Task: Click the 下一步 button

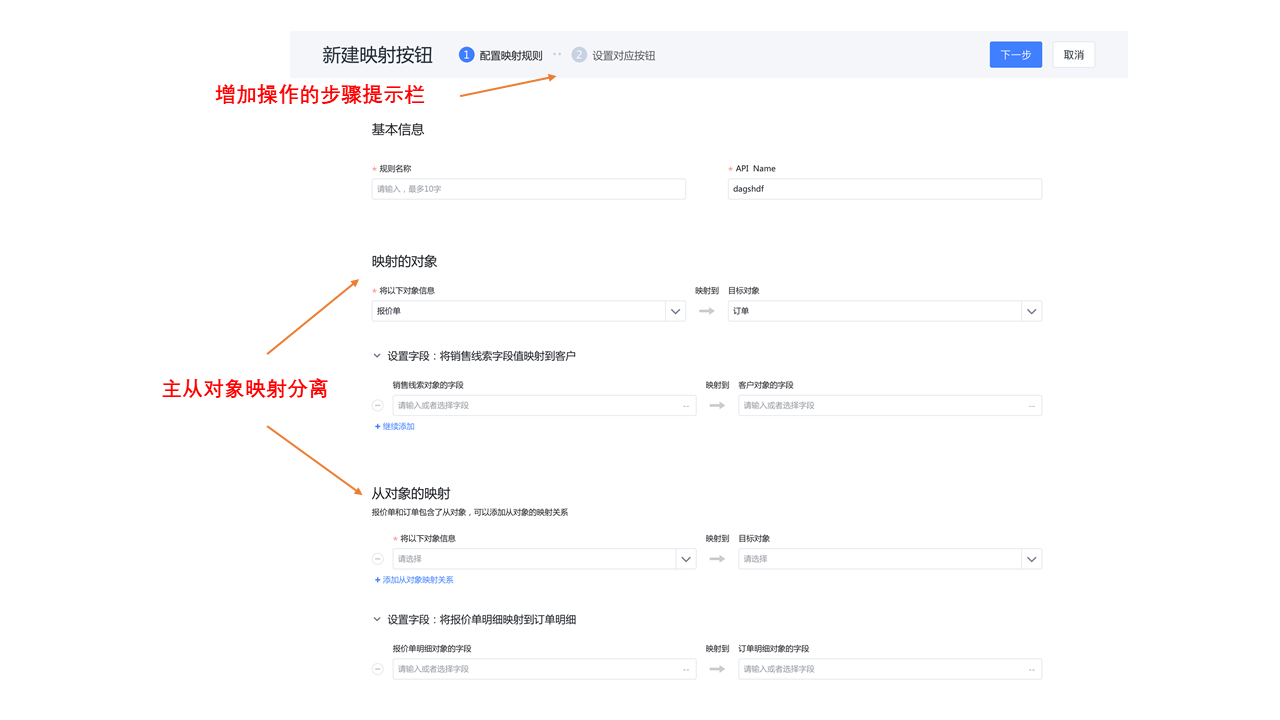Action: tap(1015, 55)
